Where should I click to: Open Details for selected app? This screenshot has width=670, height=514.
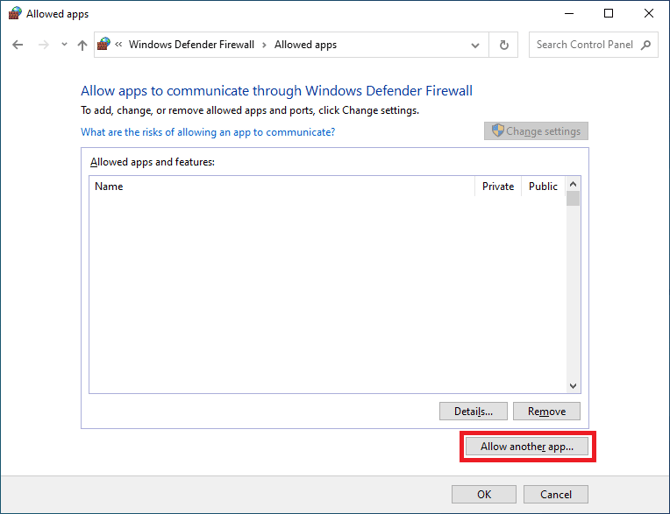click(x=473, y=411)
